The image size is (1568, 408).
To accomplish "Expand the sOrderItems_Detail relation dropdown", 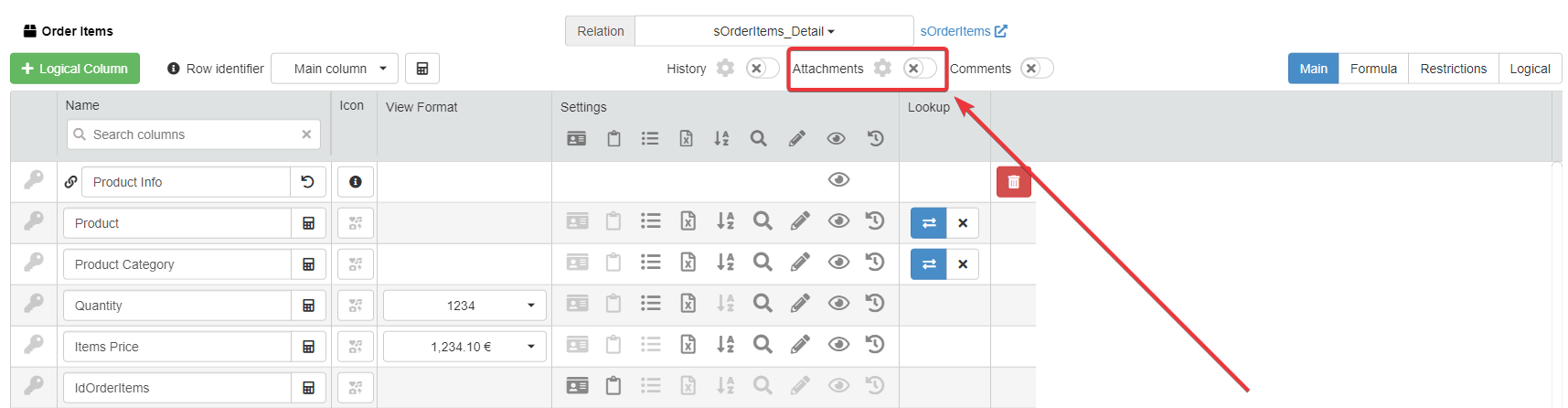I will tap(773, 31).
